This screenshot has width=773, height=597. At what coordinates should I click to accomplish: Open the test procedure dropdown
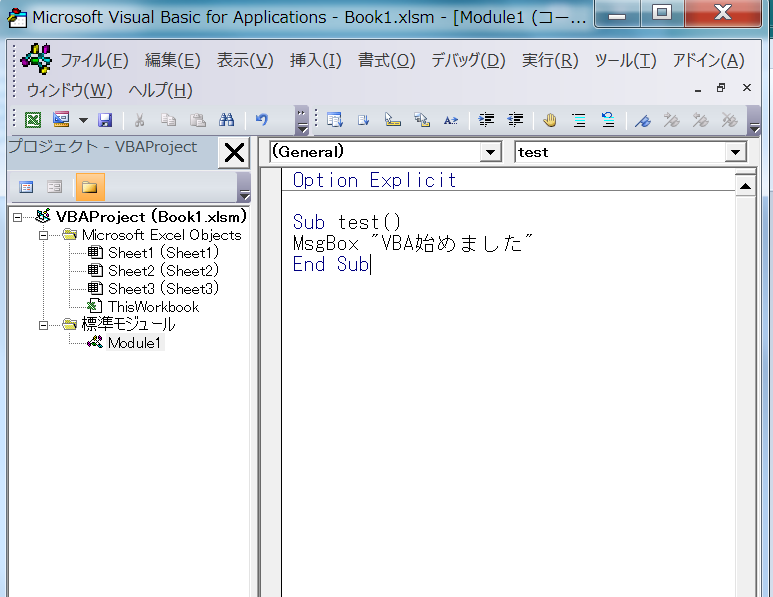pyautogui.click(x=735, y=152)
